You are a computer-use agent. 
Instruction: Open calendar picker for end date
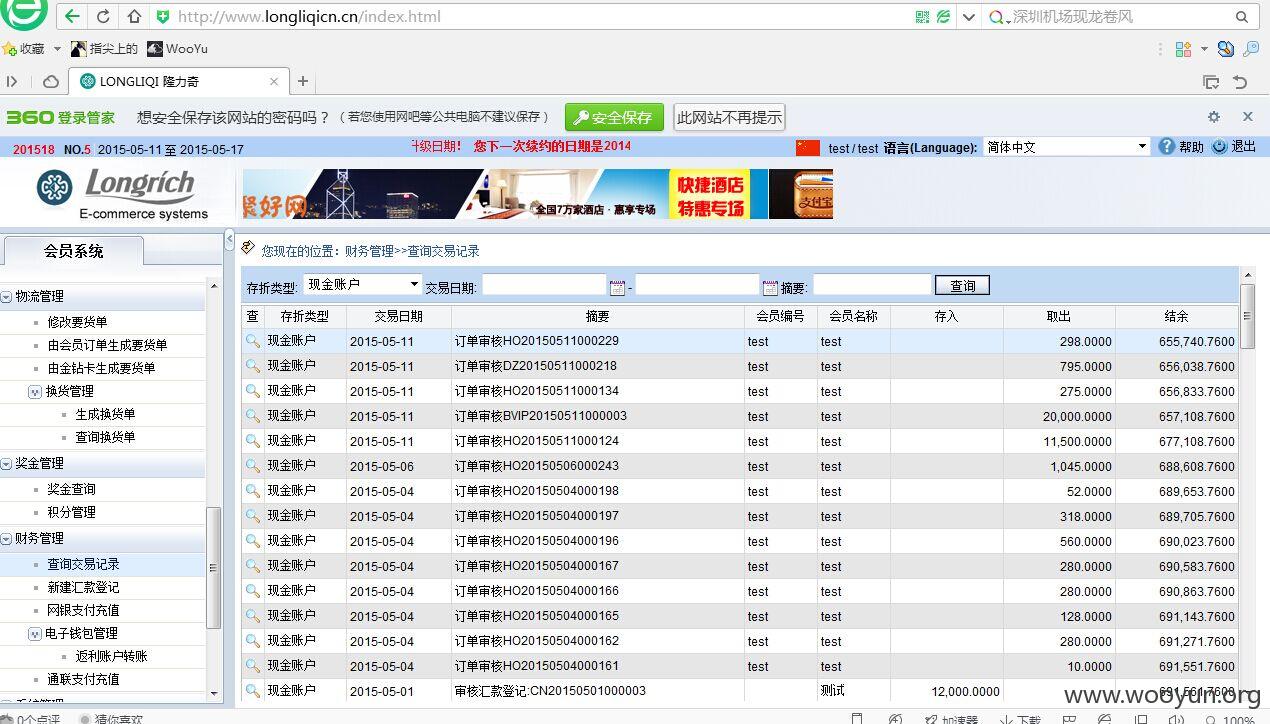tap(770, 287)
